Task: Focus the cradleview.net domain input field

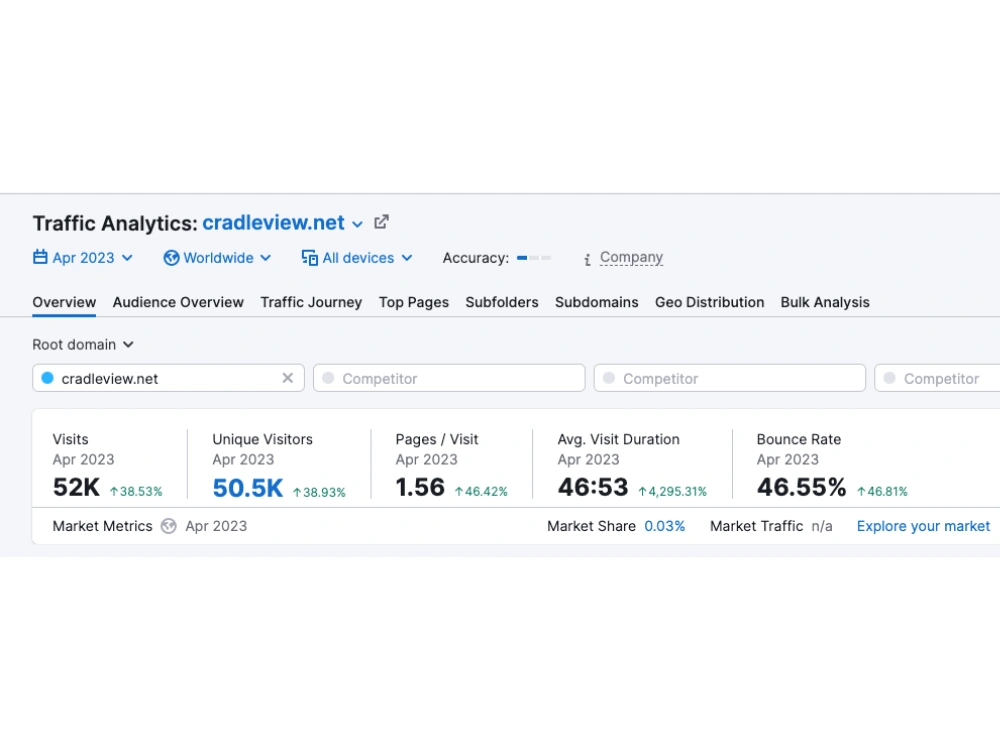Action: click(168, 378)
